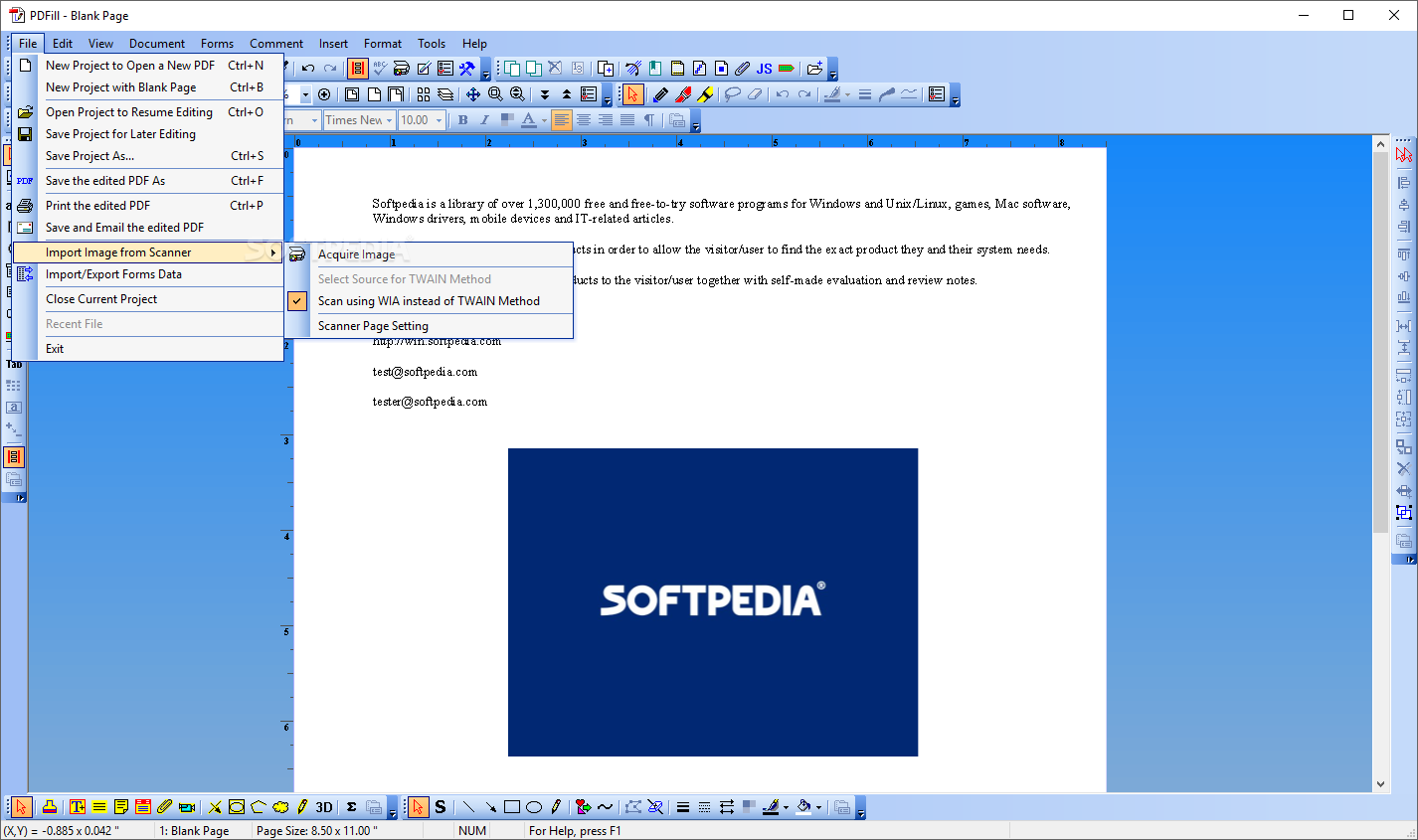Toggle italic text formatting
Viewport: 1418px width, 840px height.
pyautogui.click(x=484, y=120)
